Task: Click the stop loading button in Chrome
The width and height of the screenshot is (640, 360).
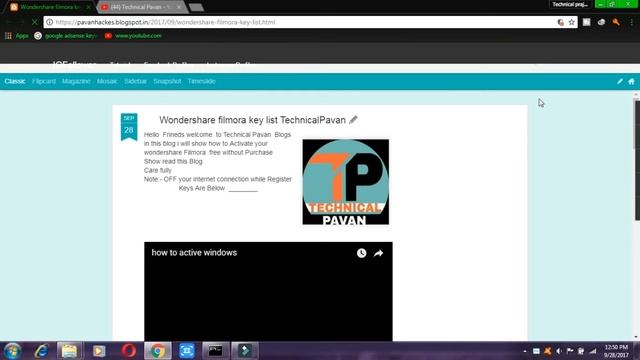Action: pos(34,22)
